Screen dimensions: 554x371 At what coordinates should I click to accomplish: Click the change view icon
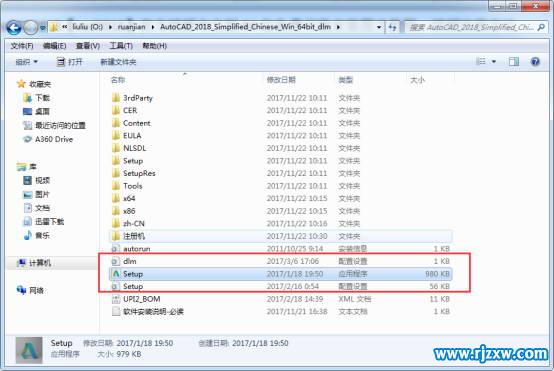481,62
